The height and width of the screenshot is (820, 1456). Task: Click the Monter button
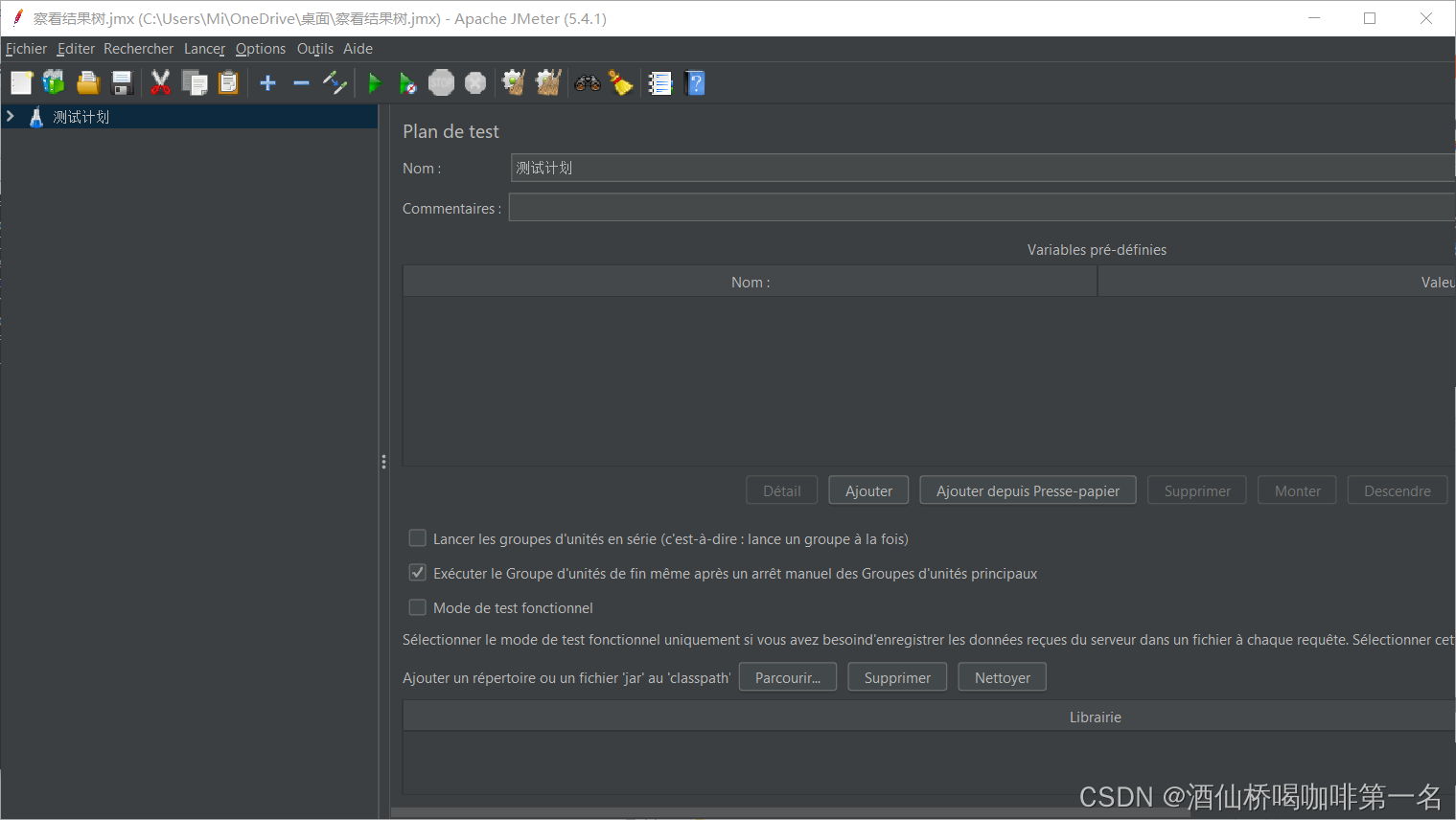(x=1298, y=490)
